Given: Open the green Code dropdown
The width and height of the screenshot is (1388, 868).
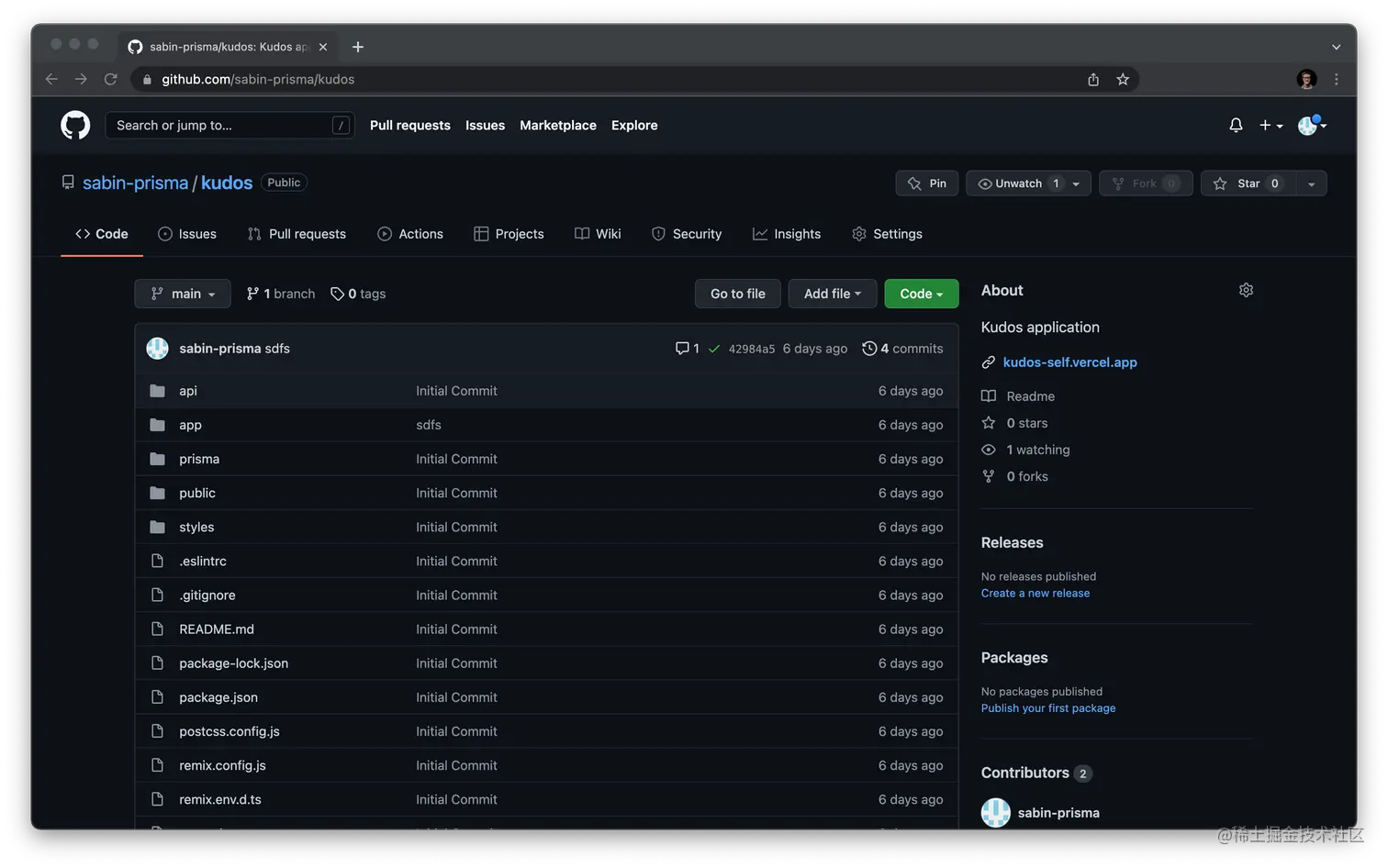Looking at the screenshot, I should [922, 294].
